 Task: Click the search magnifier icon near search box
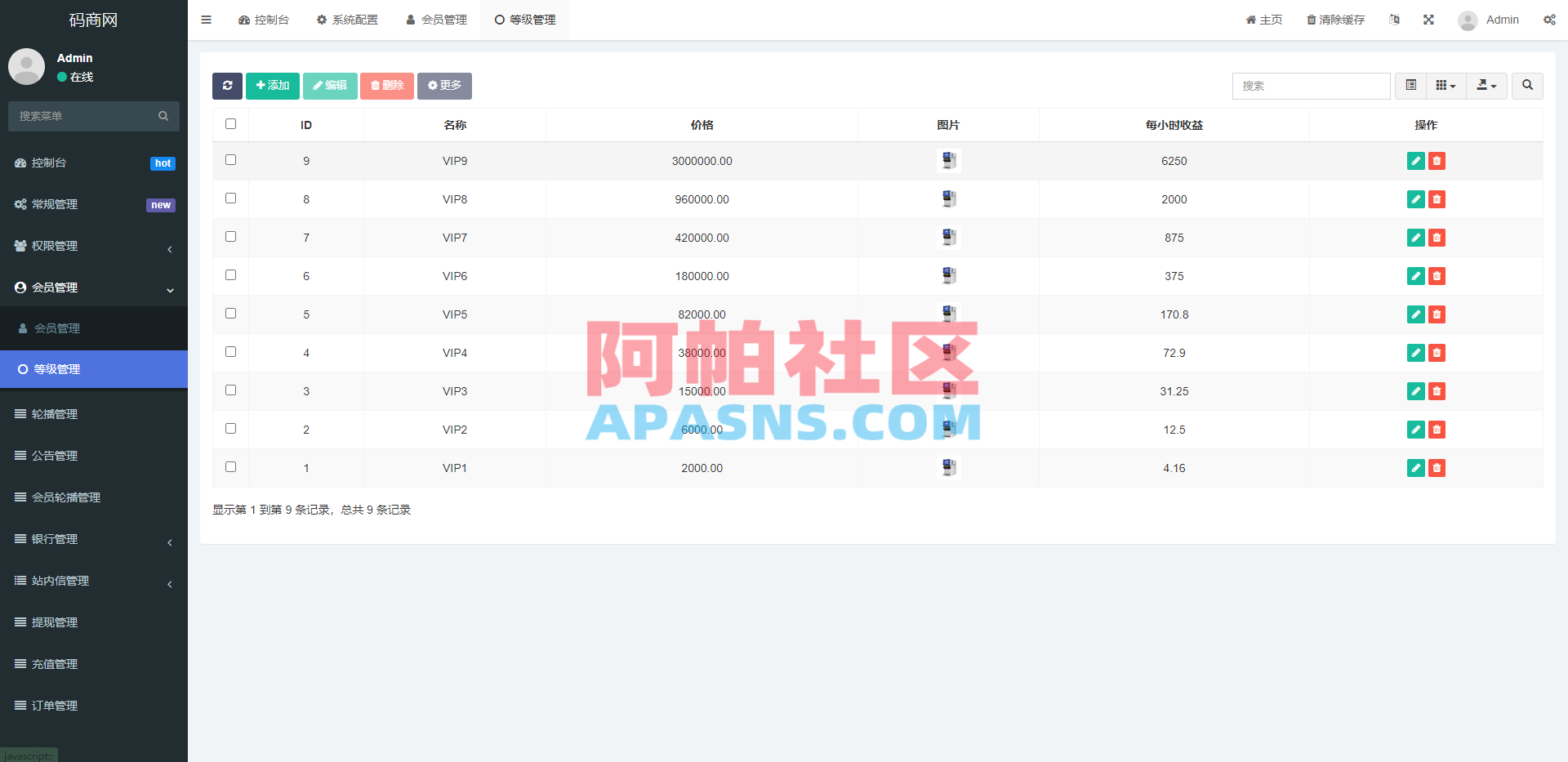(1526, 86)
